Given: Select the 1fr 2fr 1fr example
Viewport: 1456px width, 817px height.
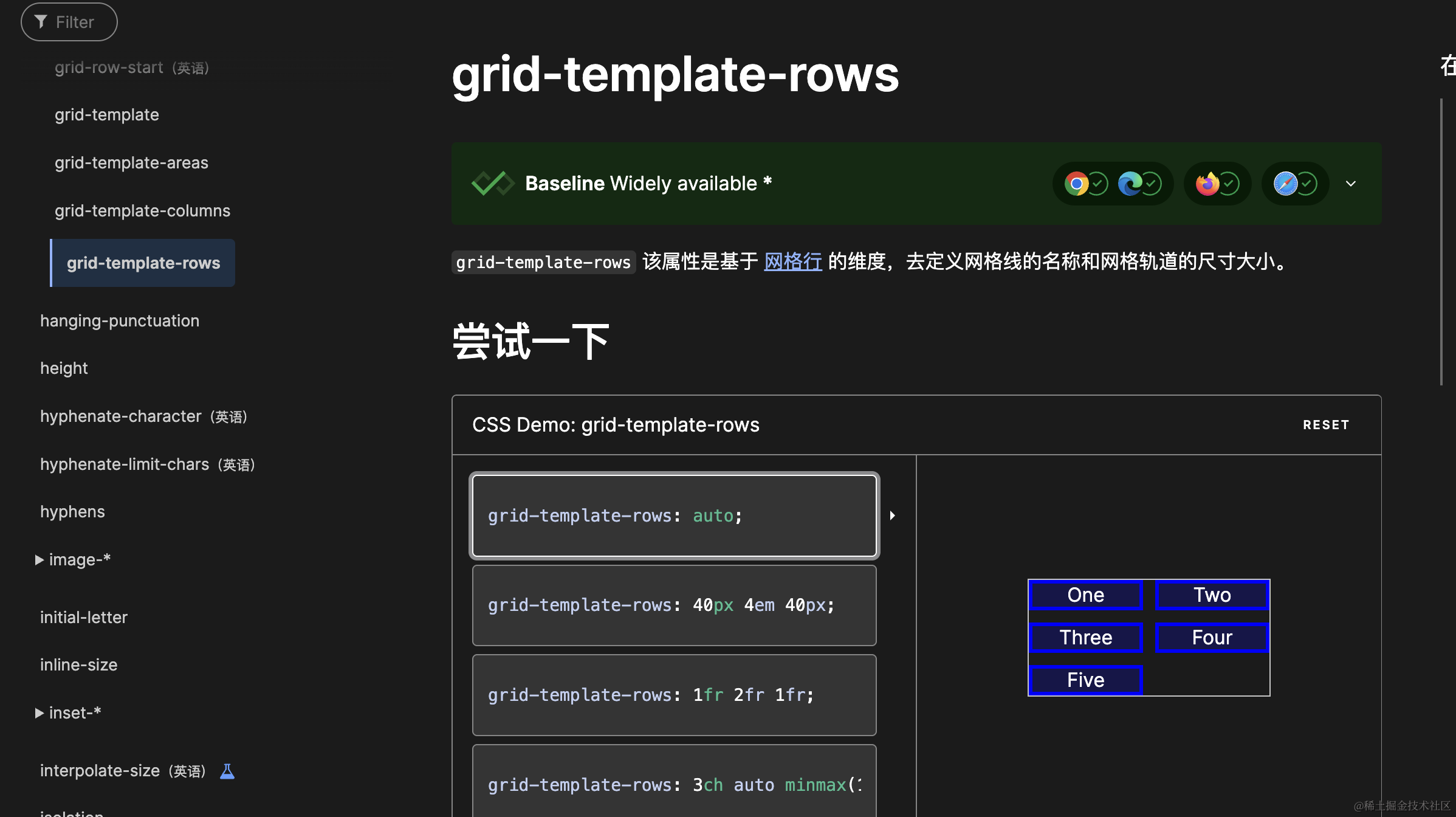Looking at the screenshot, I should (674, 695).
